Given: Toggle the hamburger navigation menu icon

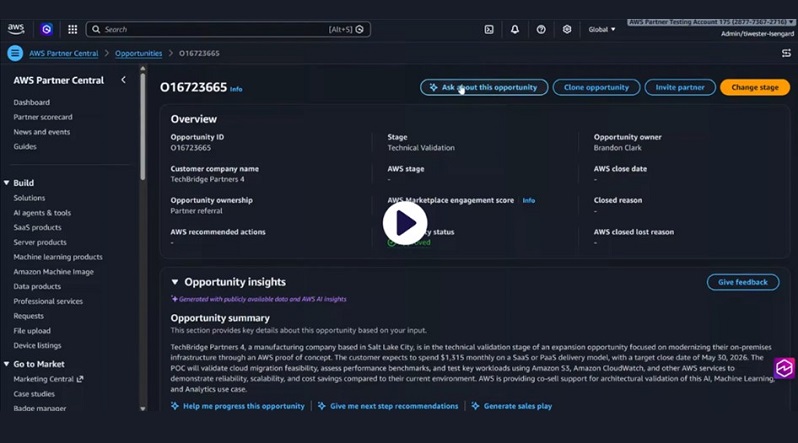Looking at the screenshot, I should [15, 53].
